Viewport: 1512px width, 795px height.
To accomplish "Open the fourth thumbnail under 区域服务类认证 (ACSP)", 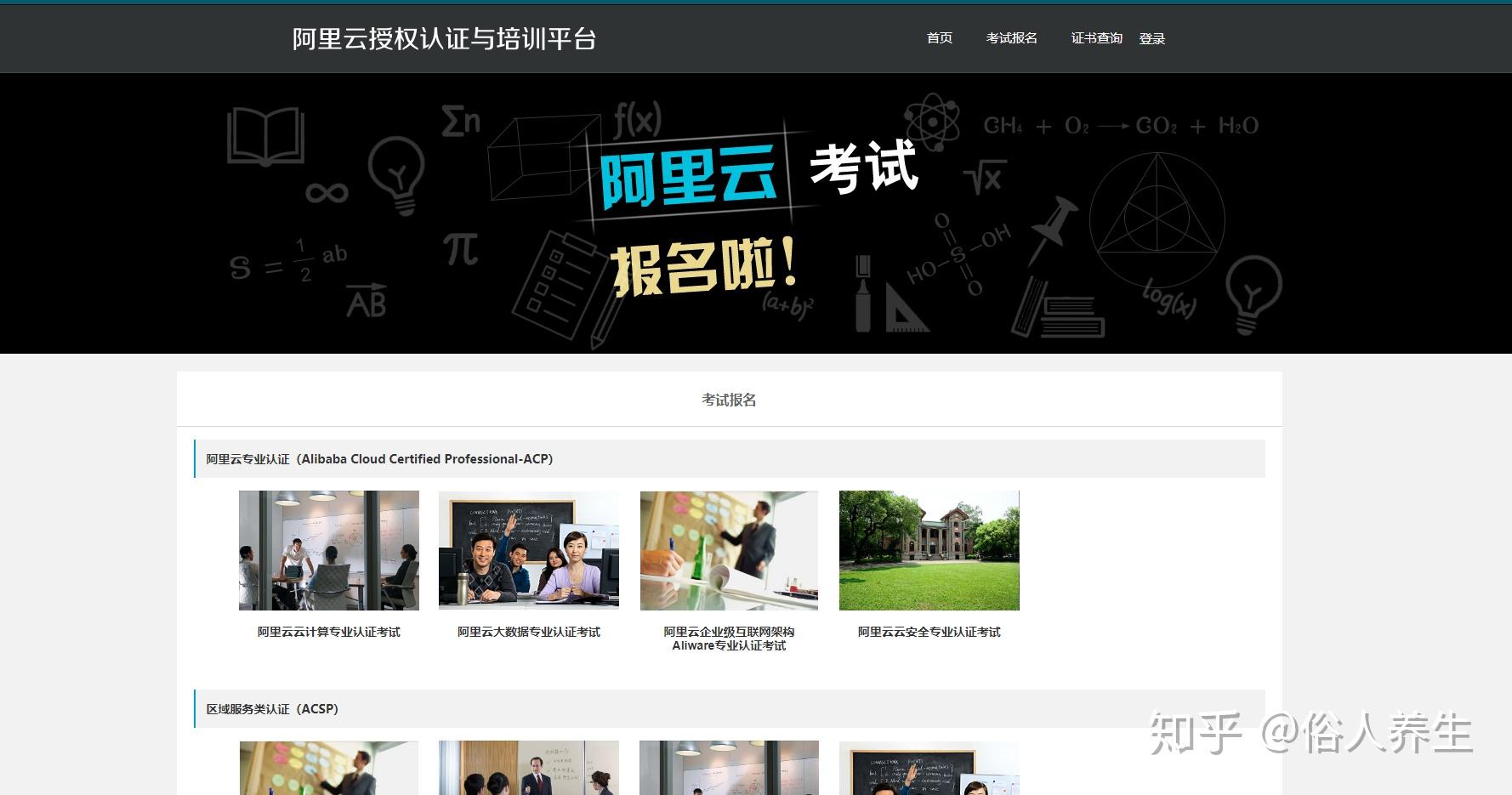I will [x=929, y=768].
